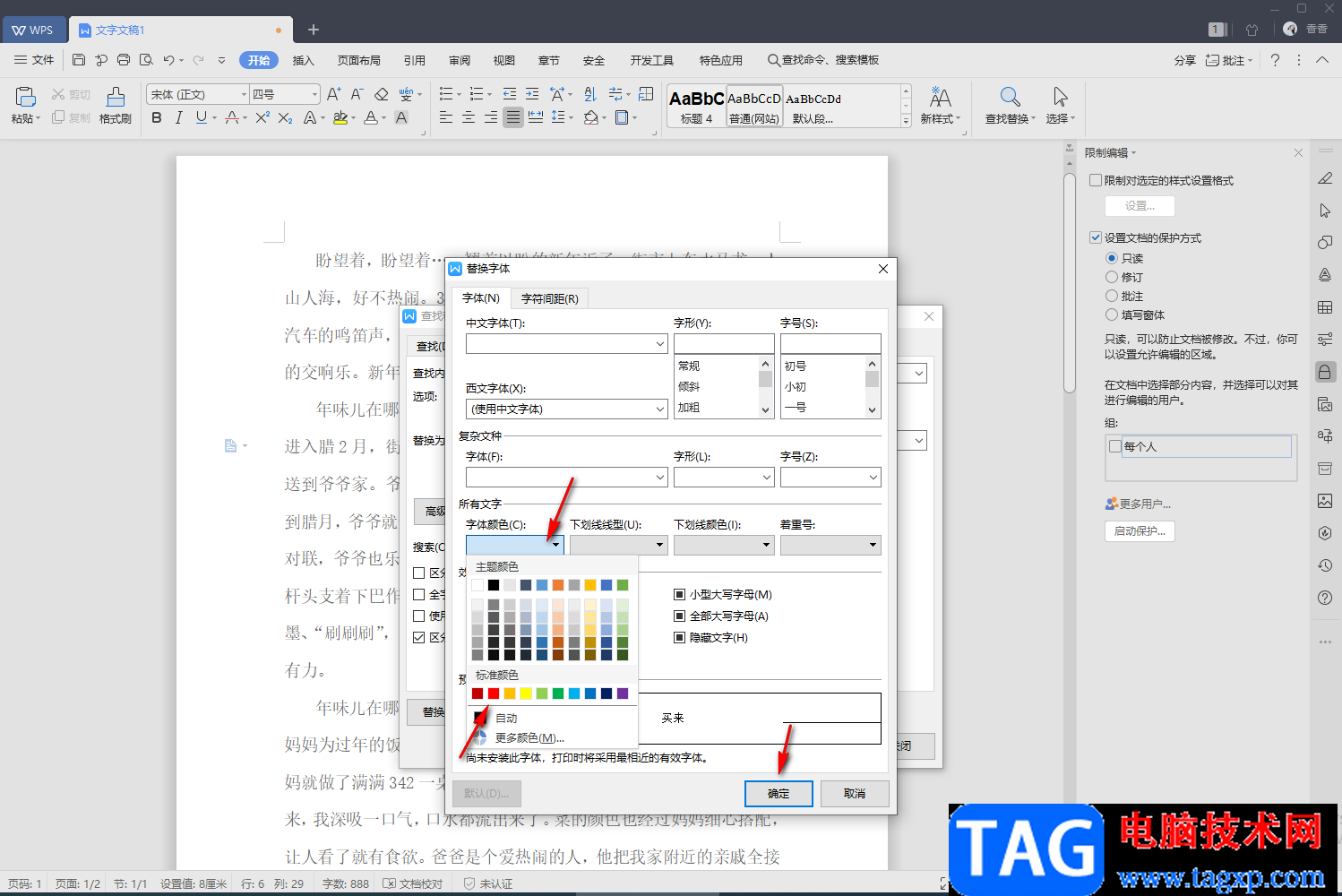Apply subscript formatting
This screenshot has width=1342, height=896.
pos(285,117)
